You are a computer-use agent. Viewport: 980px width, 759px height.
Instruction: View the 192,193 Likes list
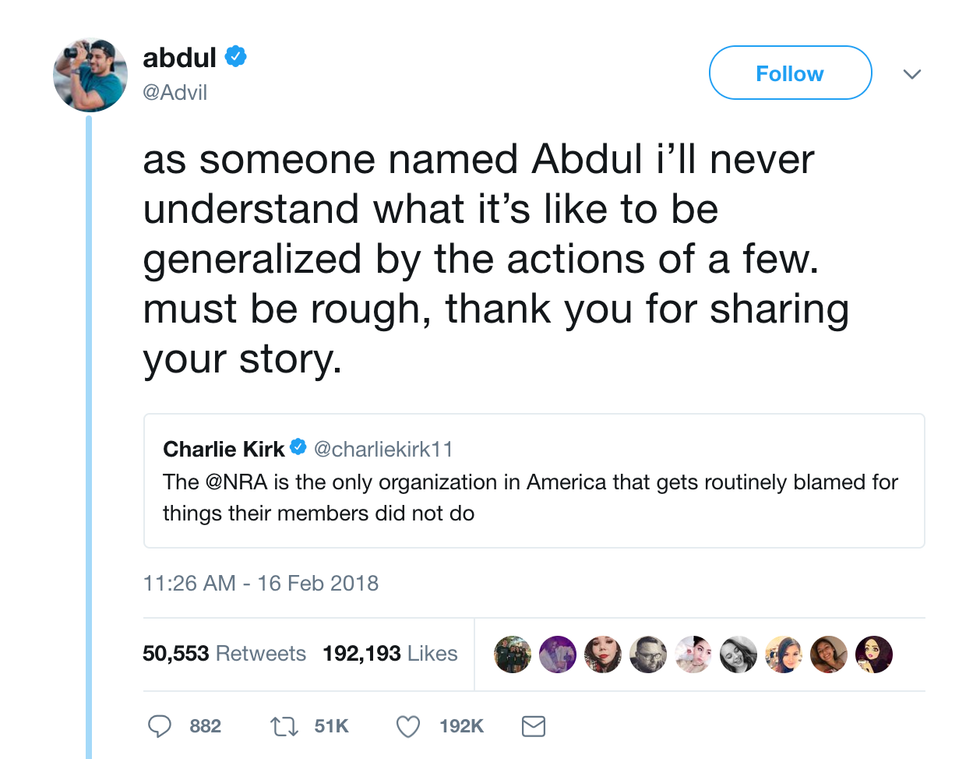pos(389,654)
